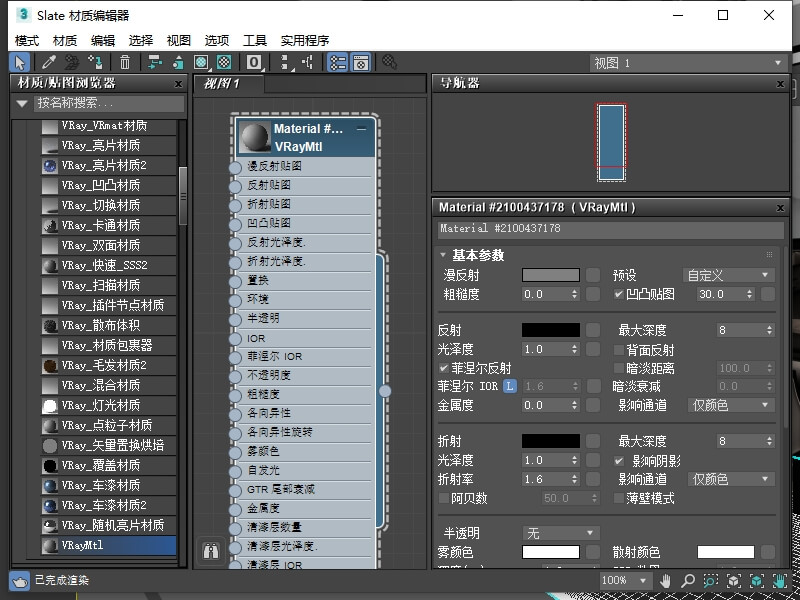The width and height of the screenshot is (800, 600).
Task: Click Zoom Extents Selected cyan cube
Action: [x=757, y=581]
